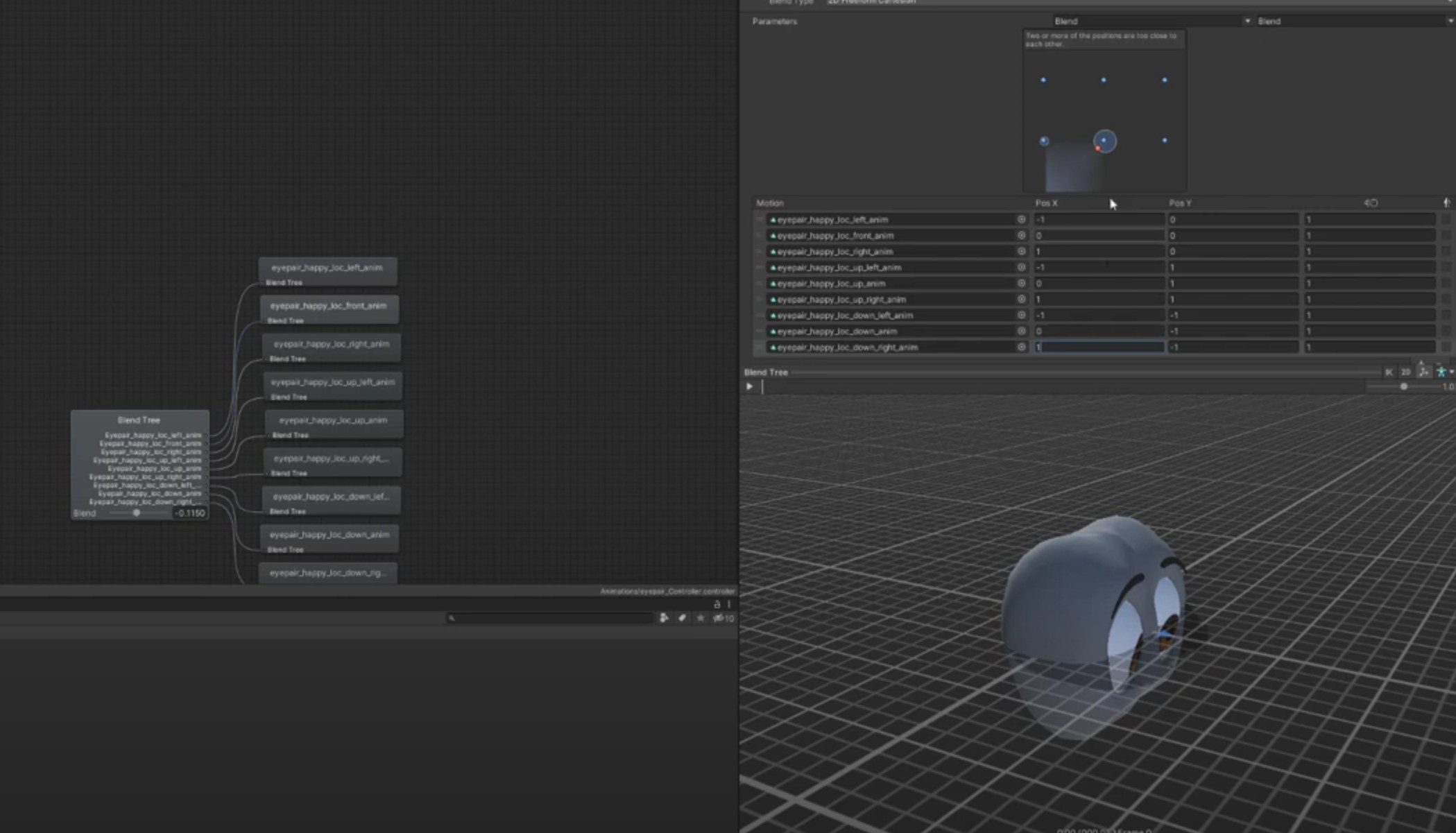The image size is (1456, 833).
Task: Click the circled center point in blend graph
Action: point(1104,141)
